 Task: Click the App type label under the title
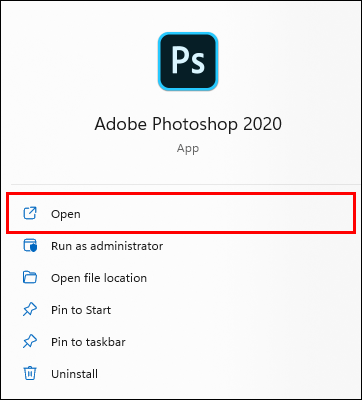coord(188,149)
